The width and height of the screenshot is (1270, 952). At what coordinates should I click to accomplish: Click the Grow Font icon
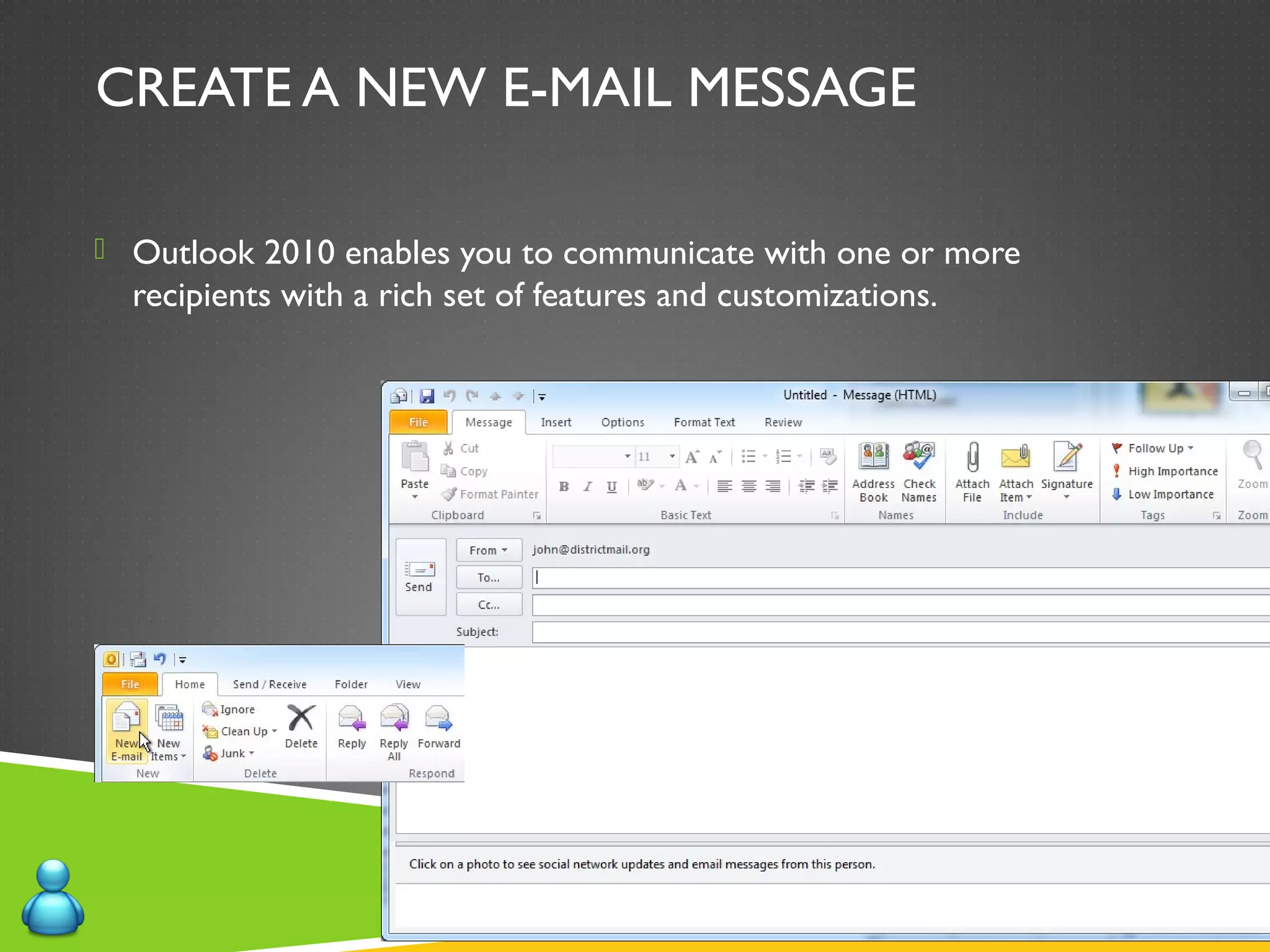tap(692, 457)
